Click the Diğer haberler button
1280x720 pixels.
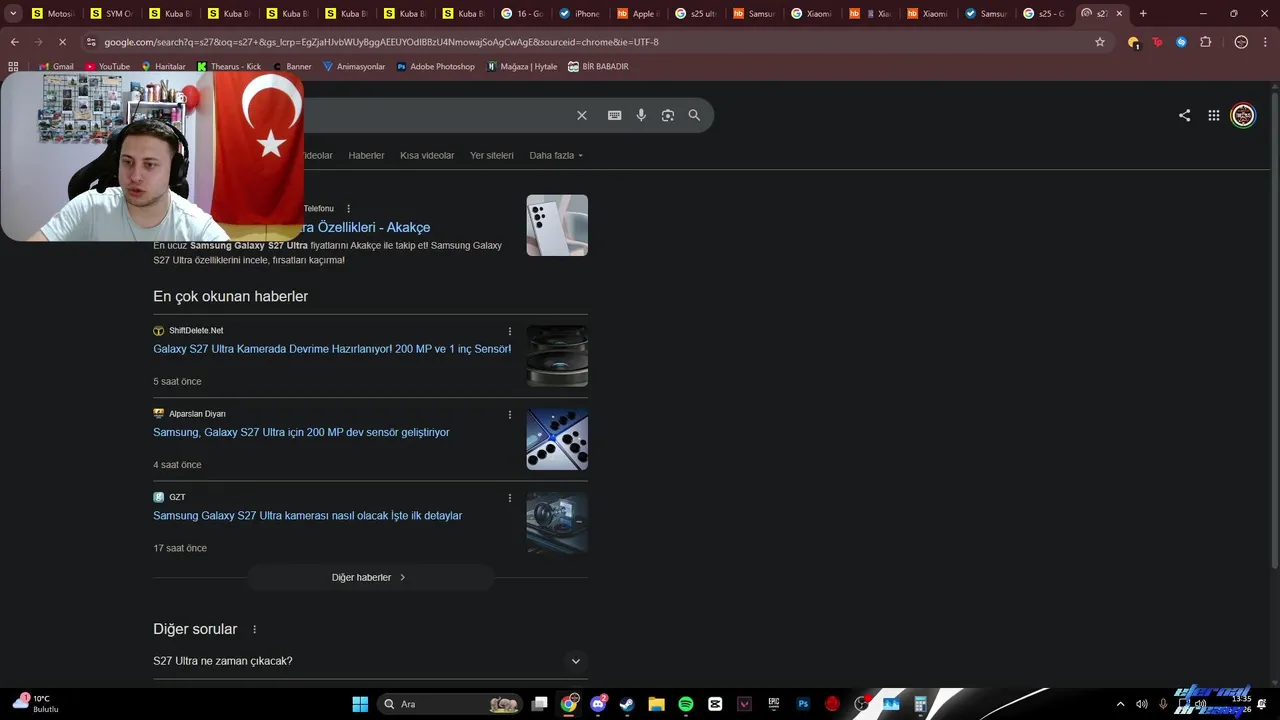tap(370, 577)
